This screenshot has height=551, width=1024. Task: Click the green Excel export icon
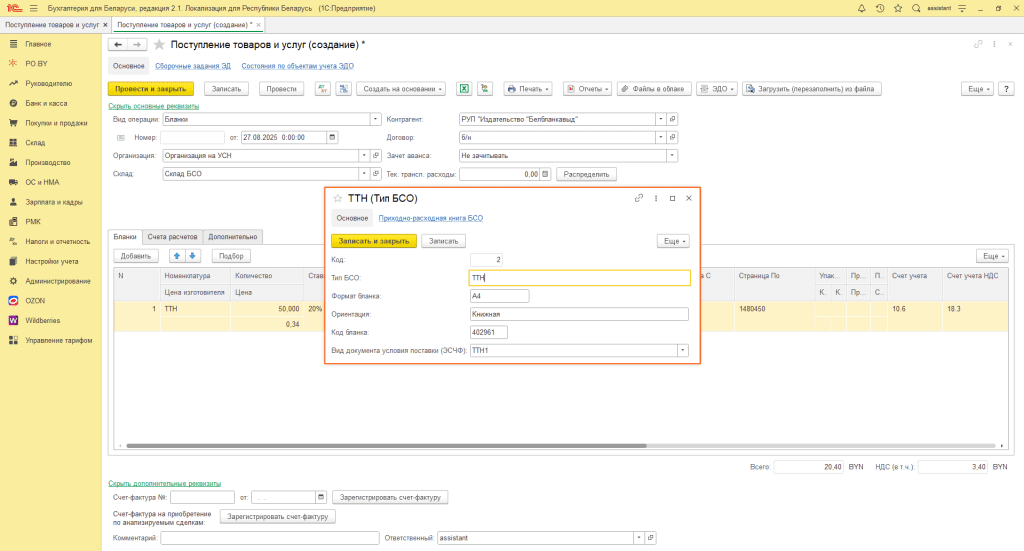[x=464, y=89]
